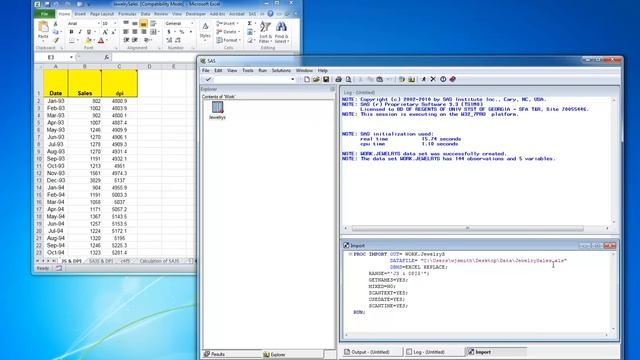Toggle Italic in Excel ribbon
This screenshot has width=640, height=360.
click(80, 32)
